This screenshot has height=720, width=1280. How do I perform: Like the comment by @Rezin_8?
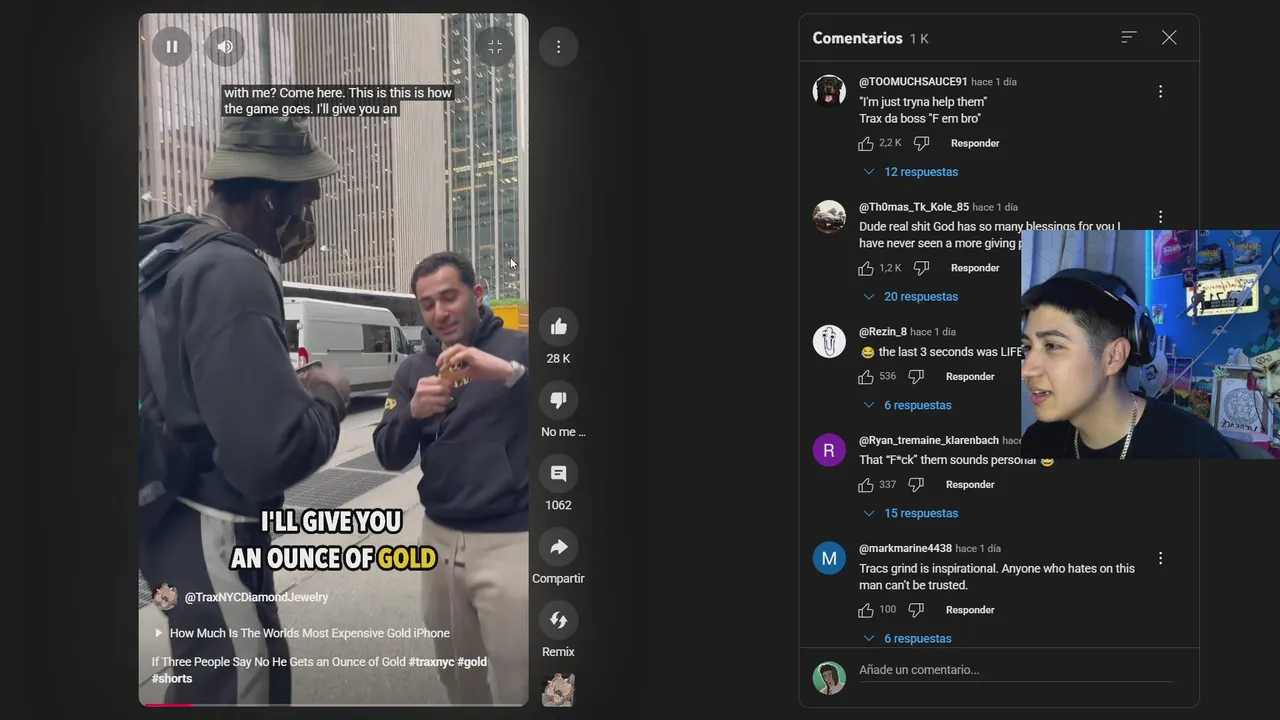866,377
